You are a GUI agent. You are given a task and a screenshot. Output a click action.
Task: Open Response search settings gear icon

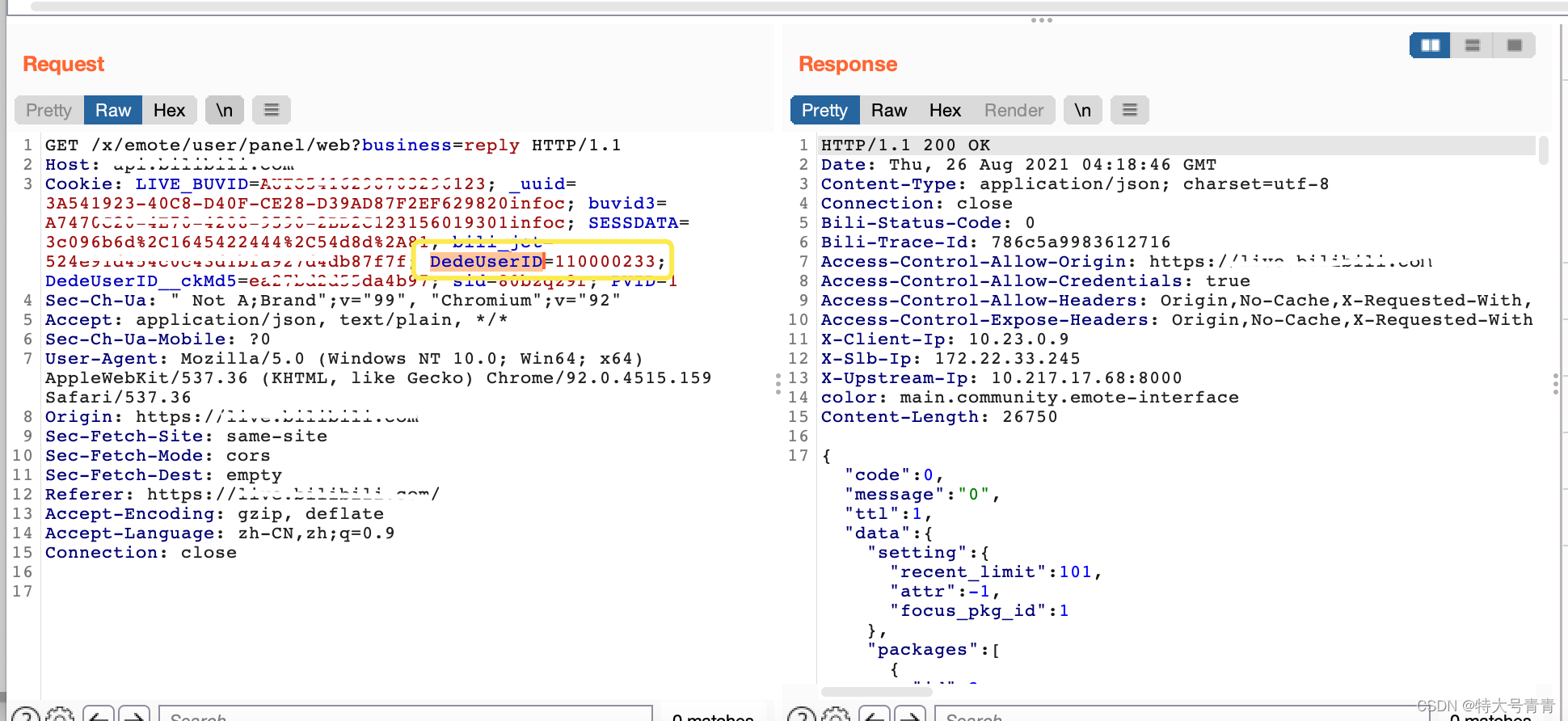[x=836, y=716]
